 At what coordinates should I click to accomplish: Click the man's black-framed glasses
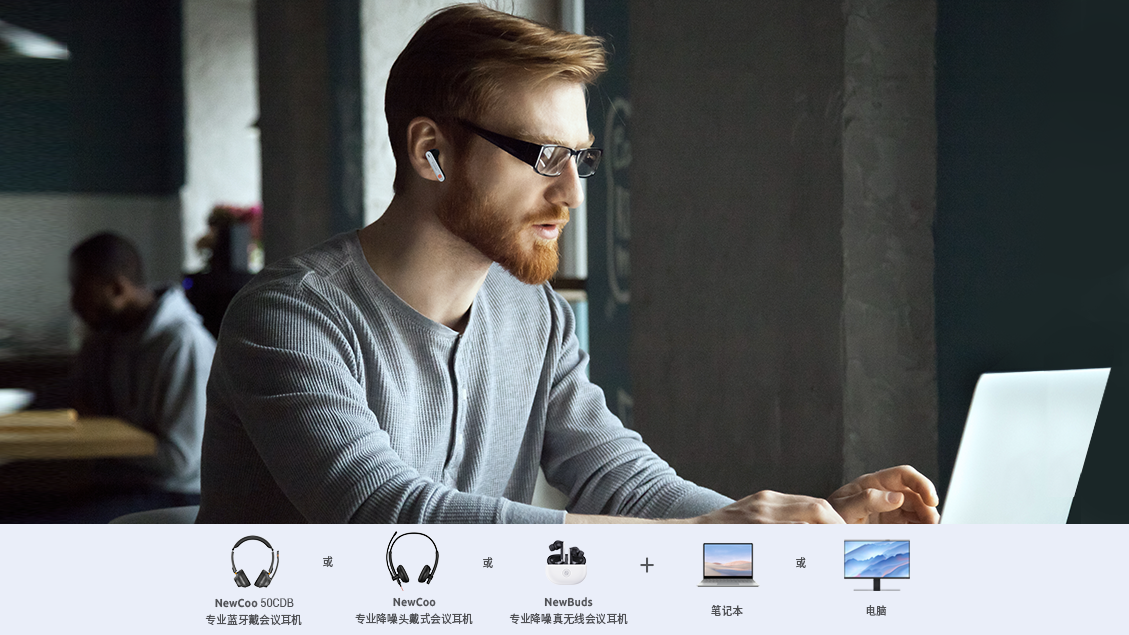[545, 154]
